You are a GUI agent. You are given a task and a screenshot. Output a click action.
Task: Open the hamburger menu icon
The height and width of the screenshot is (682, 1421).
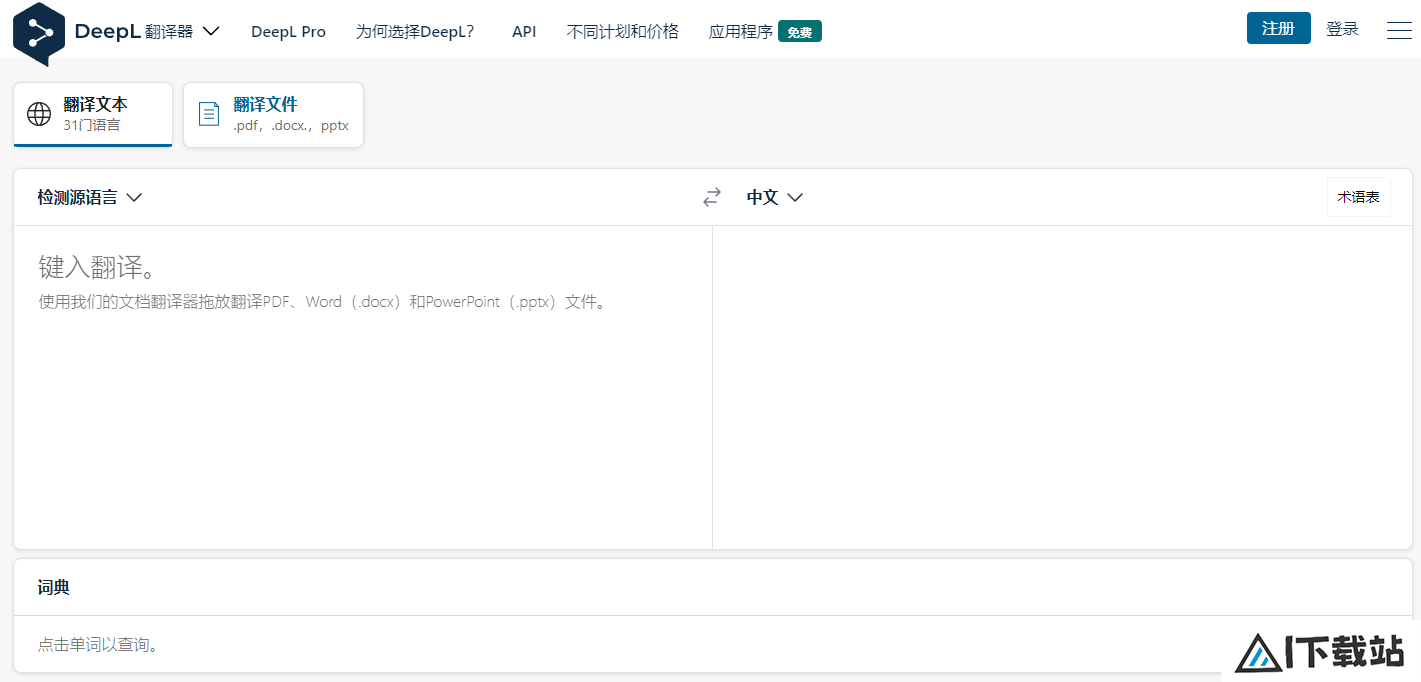1399,31
